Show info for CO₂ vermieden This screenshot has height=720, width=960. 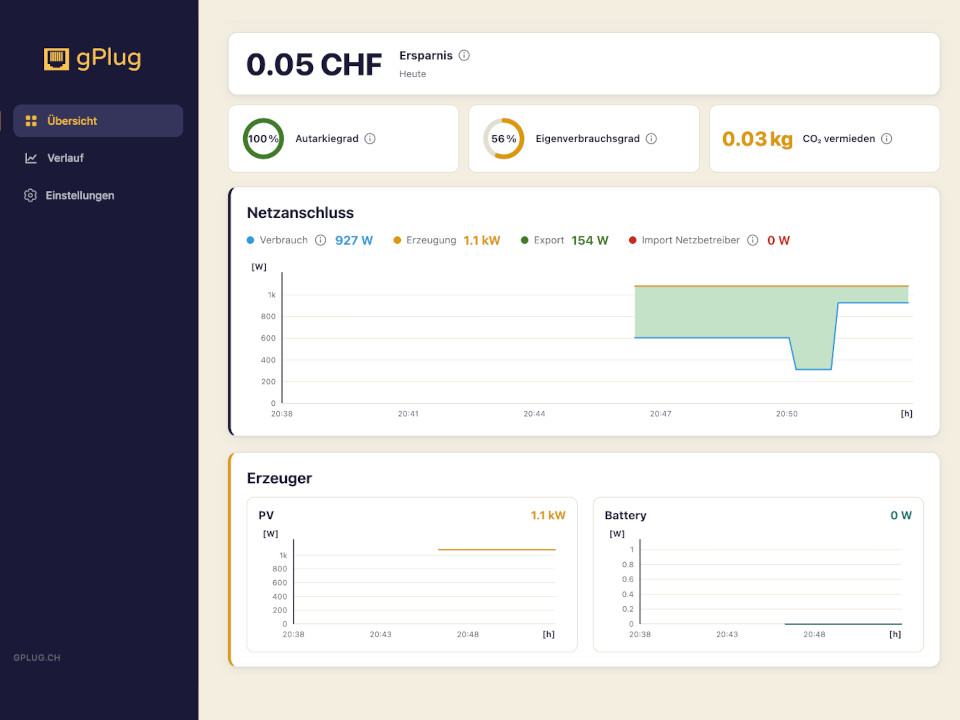[x=887, y=138]
